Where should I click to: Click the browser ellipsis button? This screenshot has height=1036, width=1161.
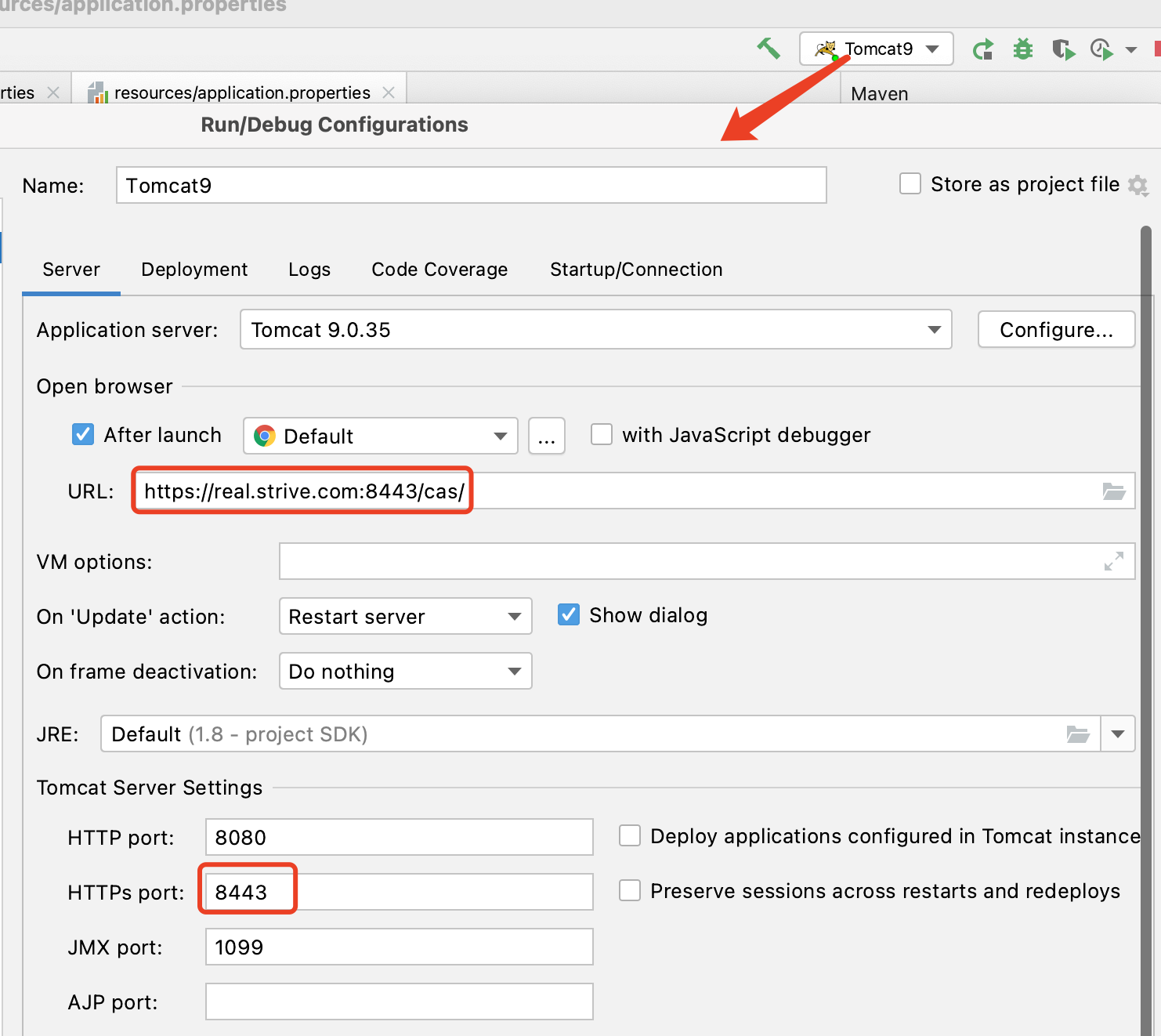tap(547, 436)
